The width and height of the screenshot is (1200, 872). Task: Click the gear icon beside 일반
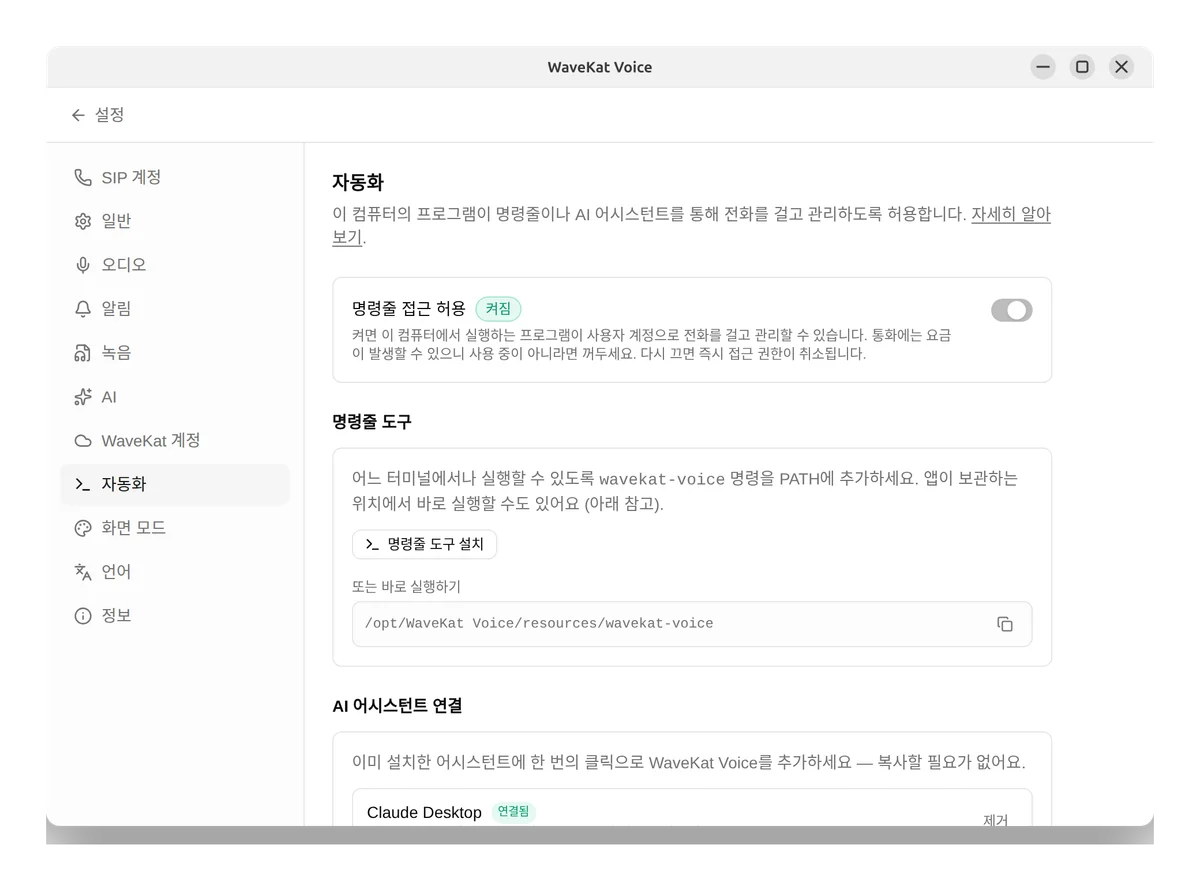point(83,221)
